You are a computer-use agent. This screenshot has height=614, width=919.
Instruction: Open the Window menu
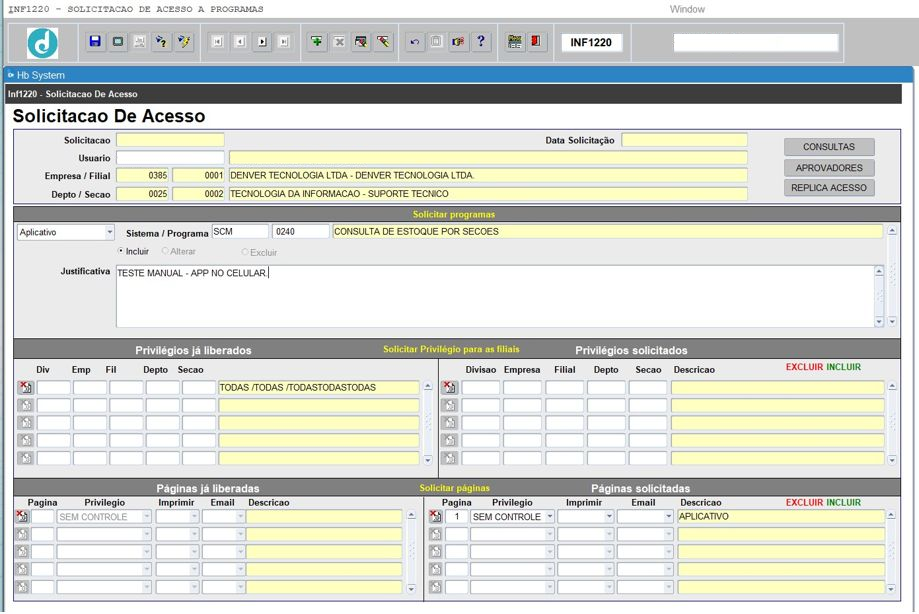click(x=687, y=9)
